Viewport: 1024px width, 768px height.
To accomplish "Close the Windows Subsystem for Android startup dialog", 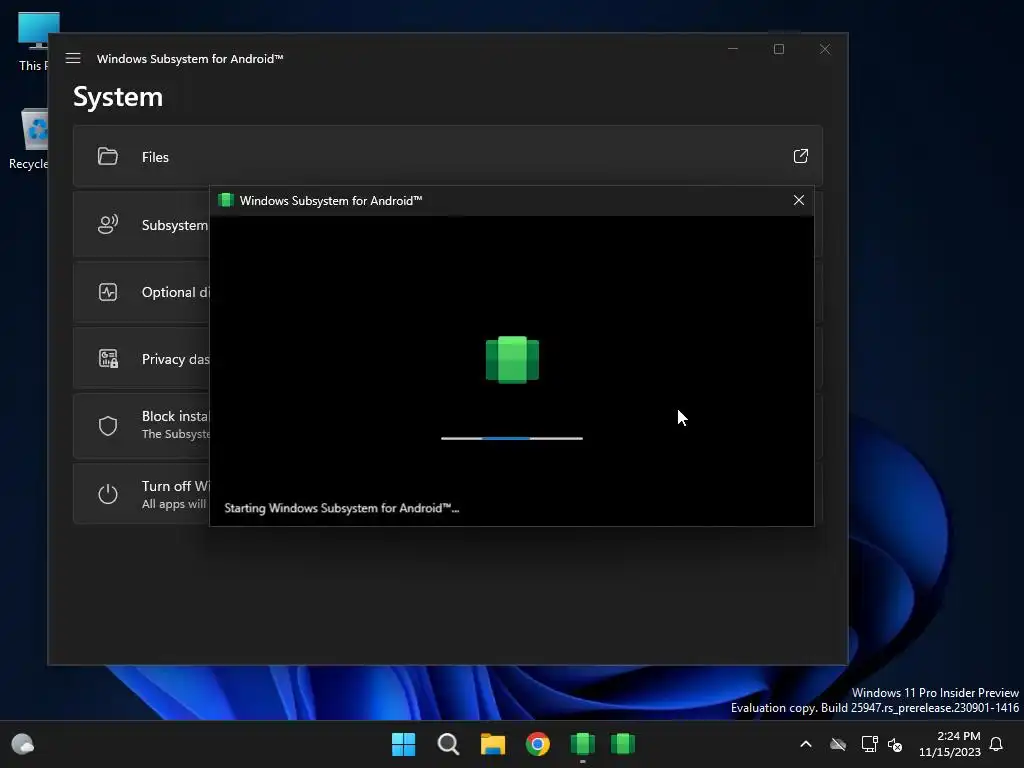I will [x=798, y=200].
